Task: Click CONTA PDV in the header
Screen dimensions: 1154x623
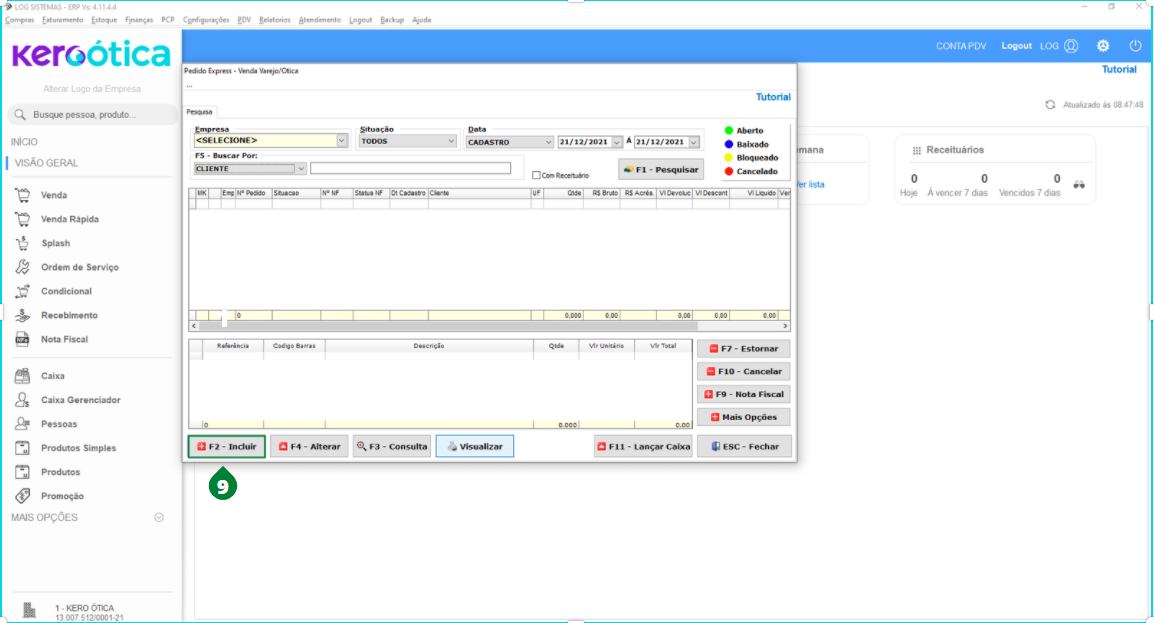Action: [960, 46]
